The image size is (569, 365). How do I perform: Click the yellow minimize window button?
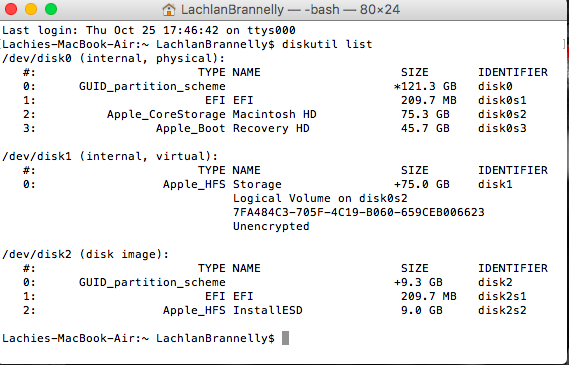coord(31,9)
